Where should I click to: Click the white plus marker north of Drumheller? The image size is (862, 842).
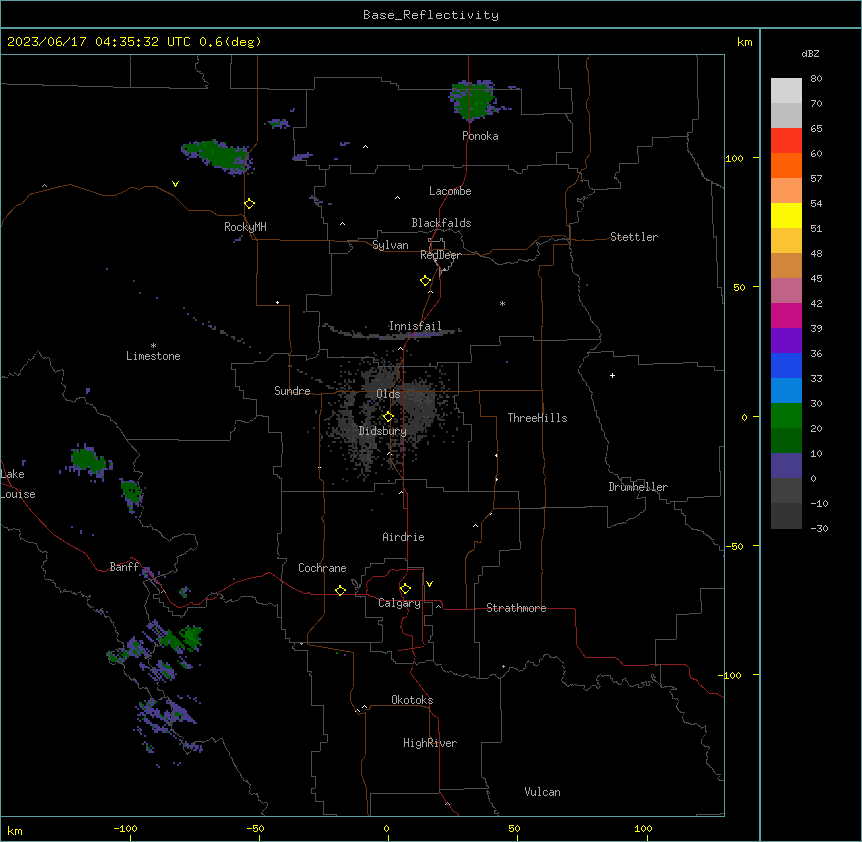click(612, 375)
